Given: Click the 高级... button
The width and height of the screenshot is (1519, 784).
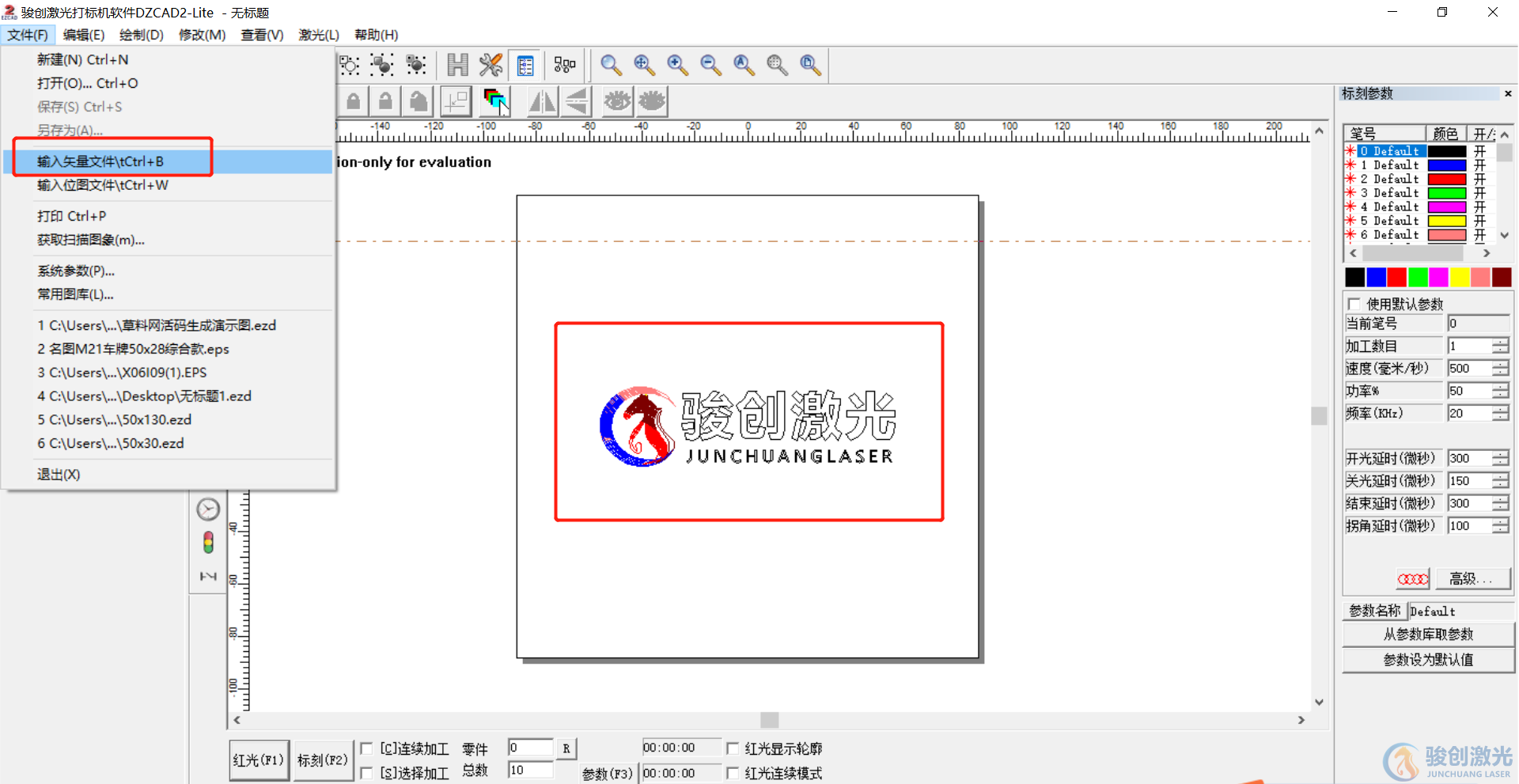Looking at the screenshot, I should pyautogui.click(x=1473, y=579).
